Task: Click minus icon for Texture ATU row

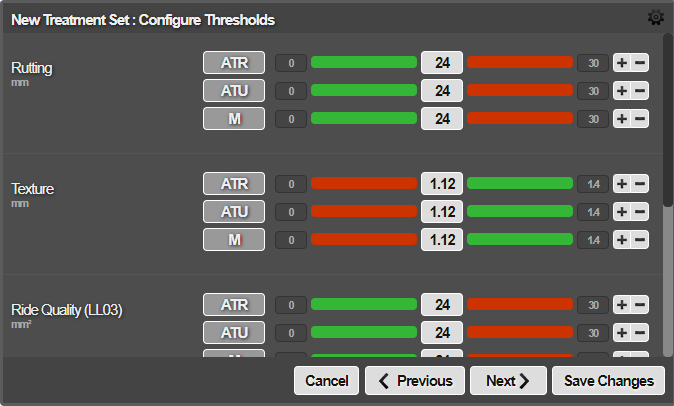Action: (x=640, y=212)
